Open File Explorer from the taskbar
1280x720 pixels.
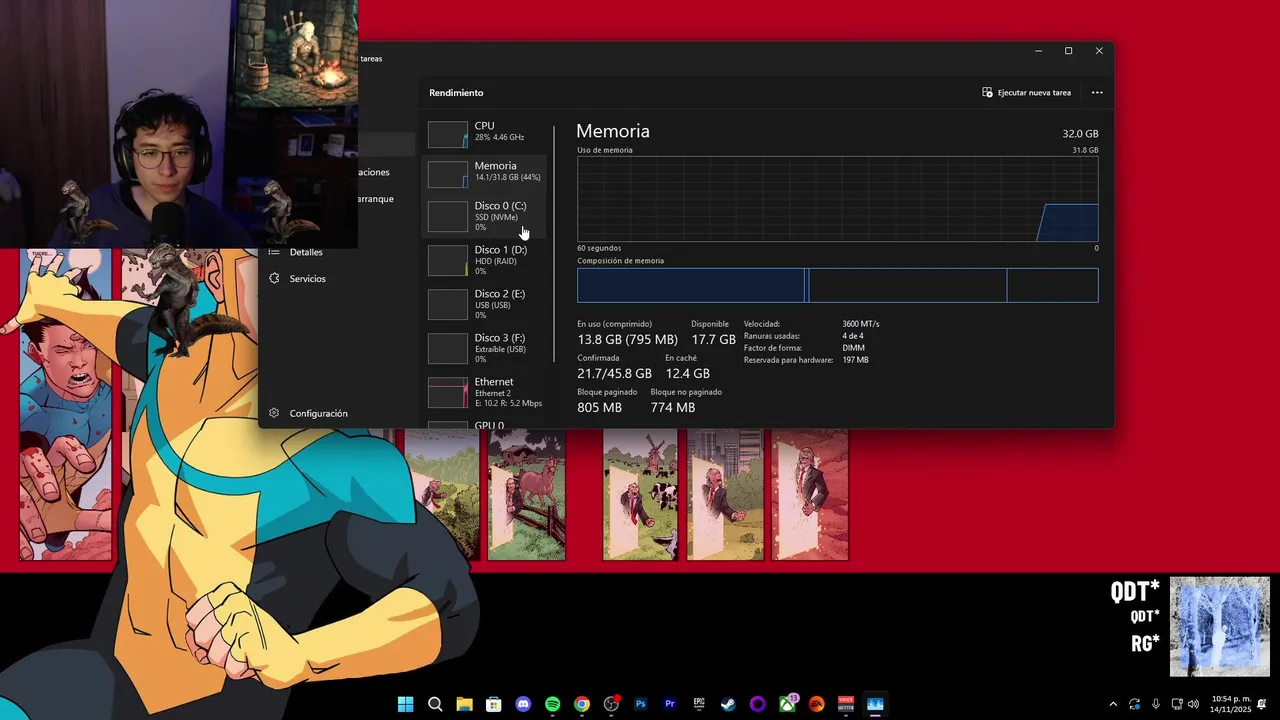pos(464,704)
